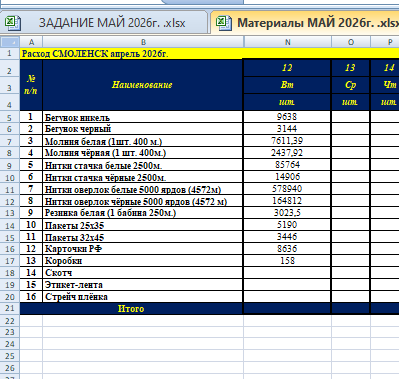This screenshot has width=399, height=379.
Task: Select cell 'Молния чёрная (1 шт. 400м.)'
Action: pyautogui.click(x=143, y=153)
